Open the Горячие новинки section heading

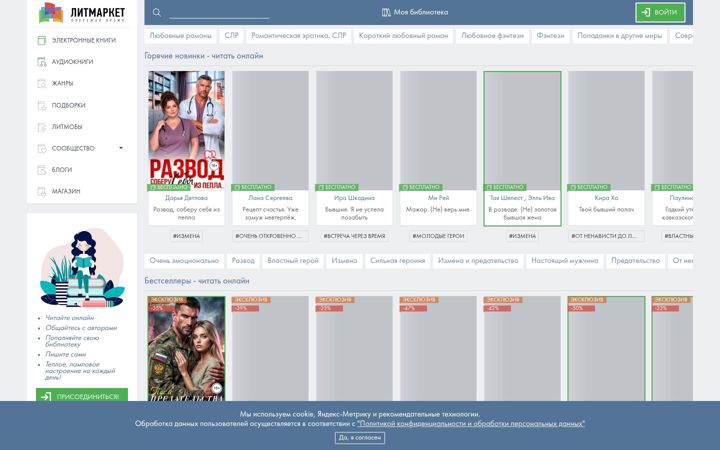204,56
